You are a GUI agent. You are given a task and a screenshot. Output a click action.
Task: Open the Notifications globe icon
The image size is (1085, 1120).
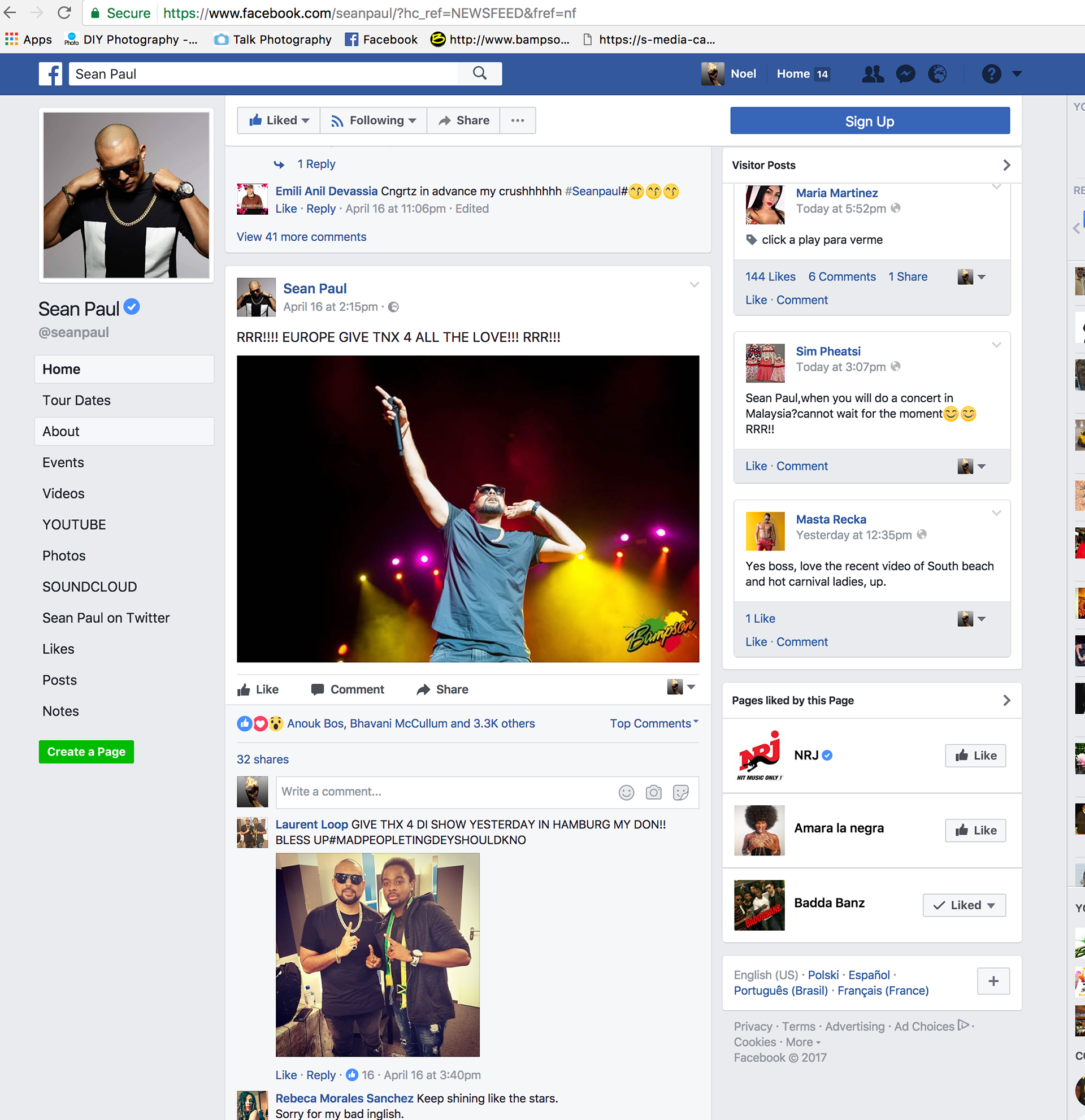937,73
